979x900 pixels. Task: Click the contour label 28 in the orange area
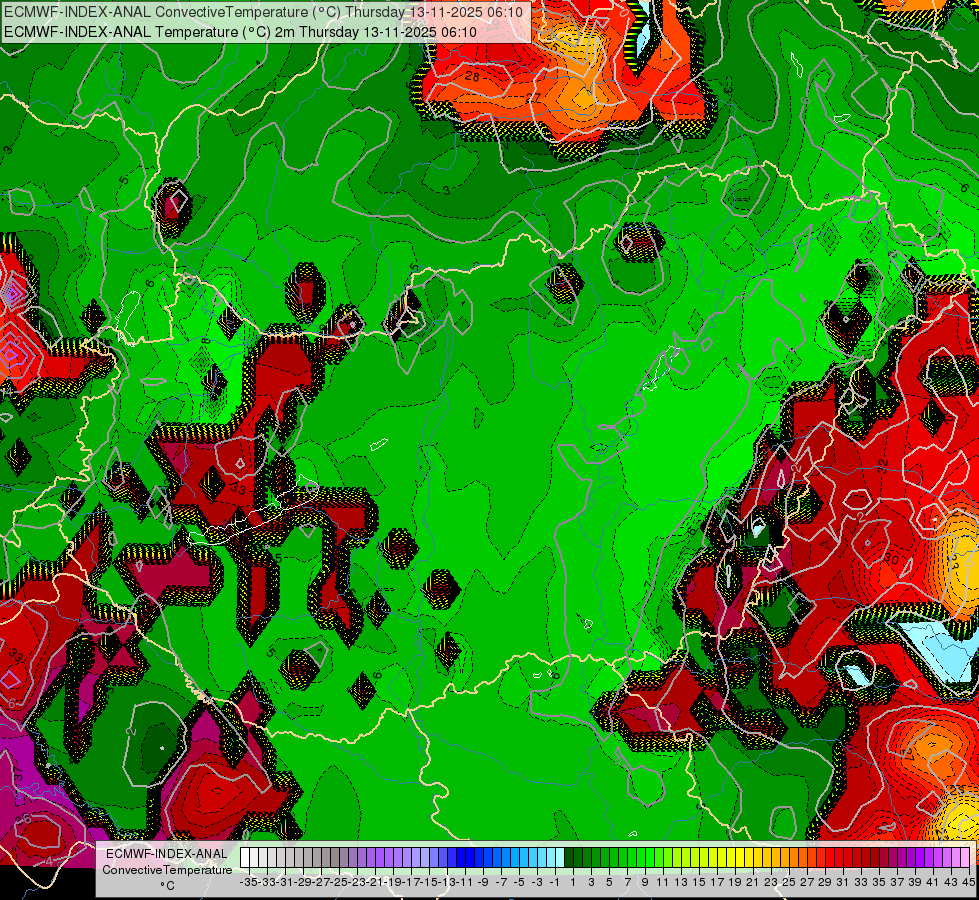pyautogui.click(x=472, y=76)
